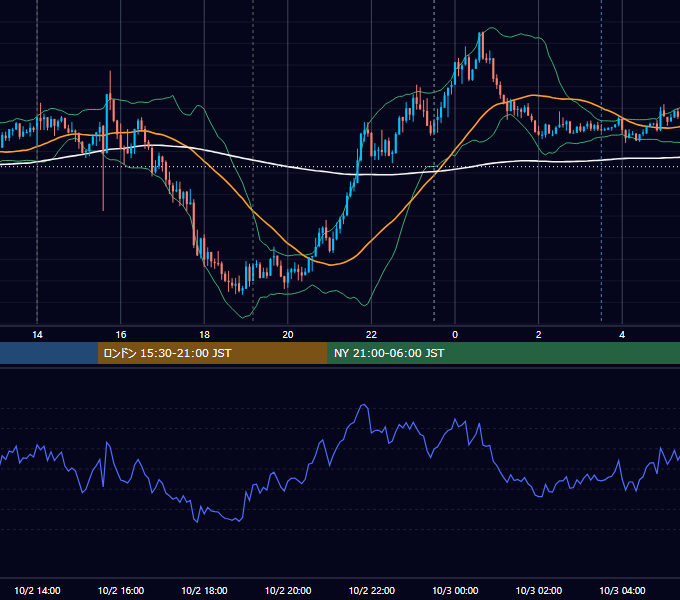The width and height of the screenshot is (680, 600).
Task: Click the hour label 22 on chart axis
Action: (371, 335)
